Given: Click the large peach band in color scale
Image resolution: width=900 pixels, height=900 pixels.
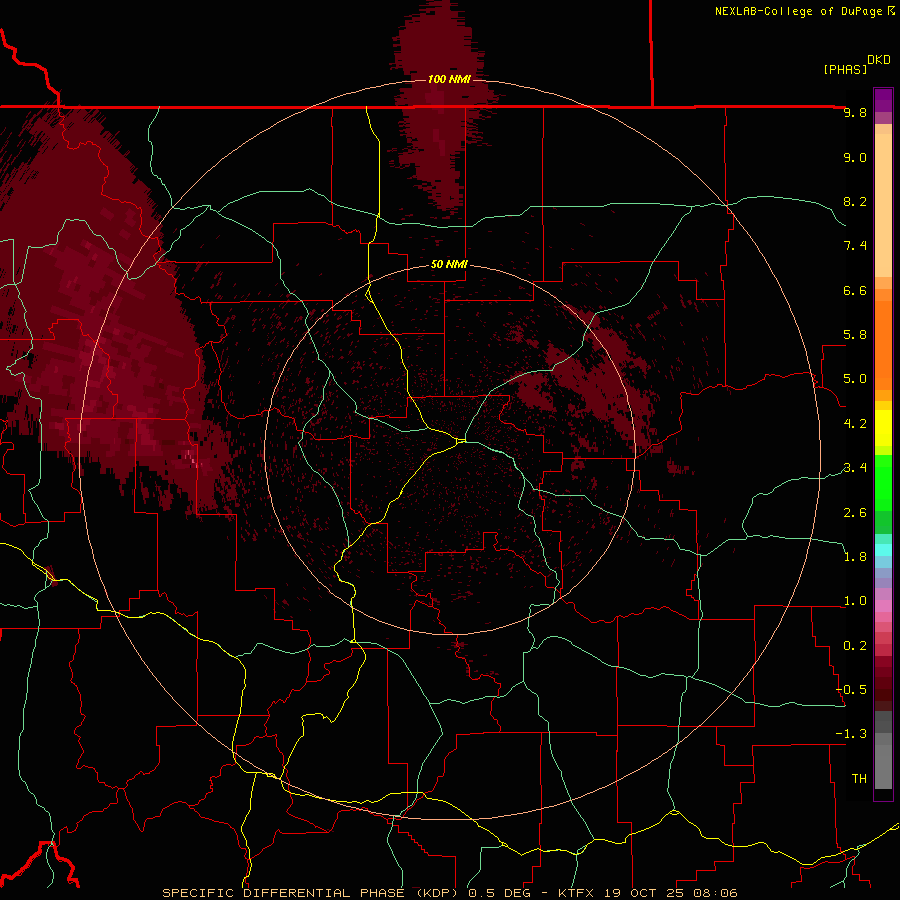Looking at the screenshot, I should (x=883, y=205).
